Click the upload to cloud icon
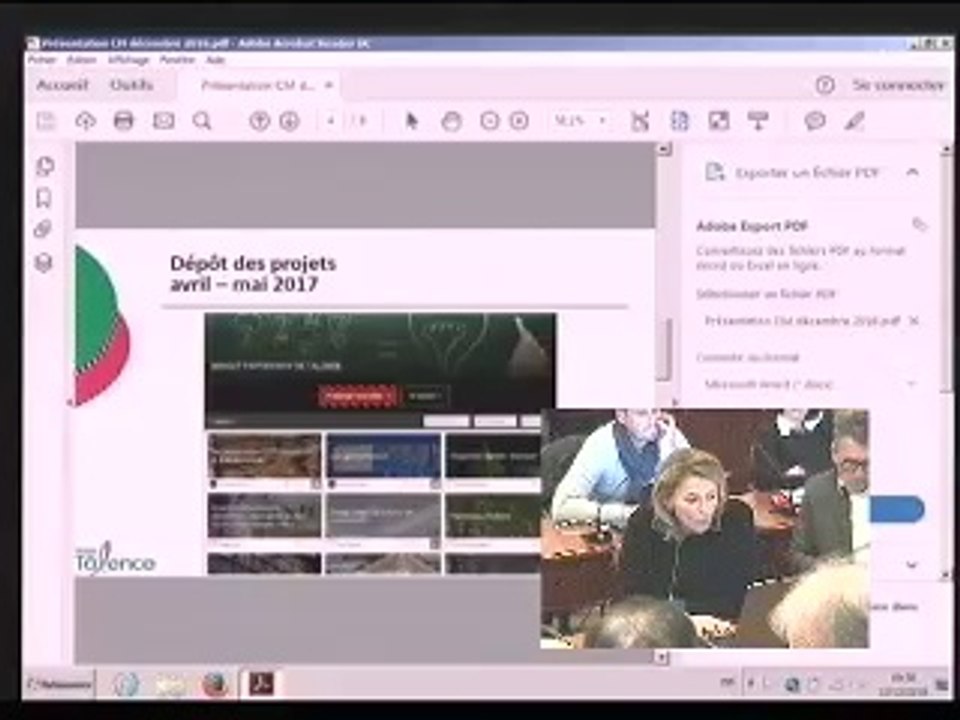This screenshot has height=720, width=960. point(85,121)
